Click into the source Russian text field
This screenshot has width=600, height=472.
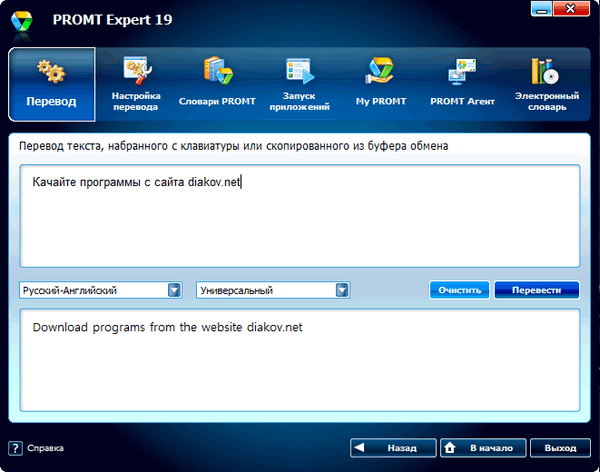(x=300, y=216)
